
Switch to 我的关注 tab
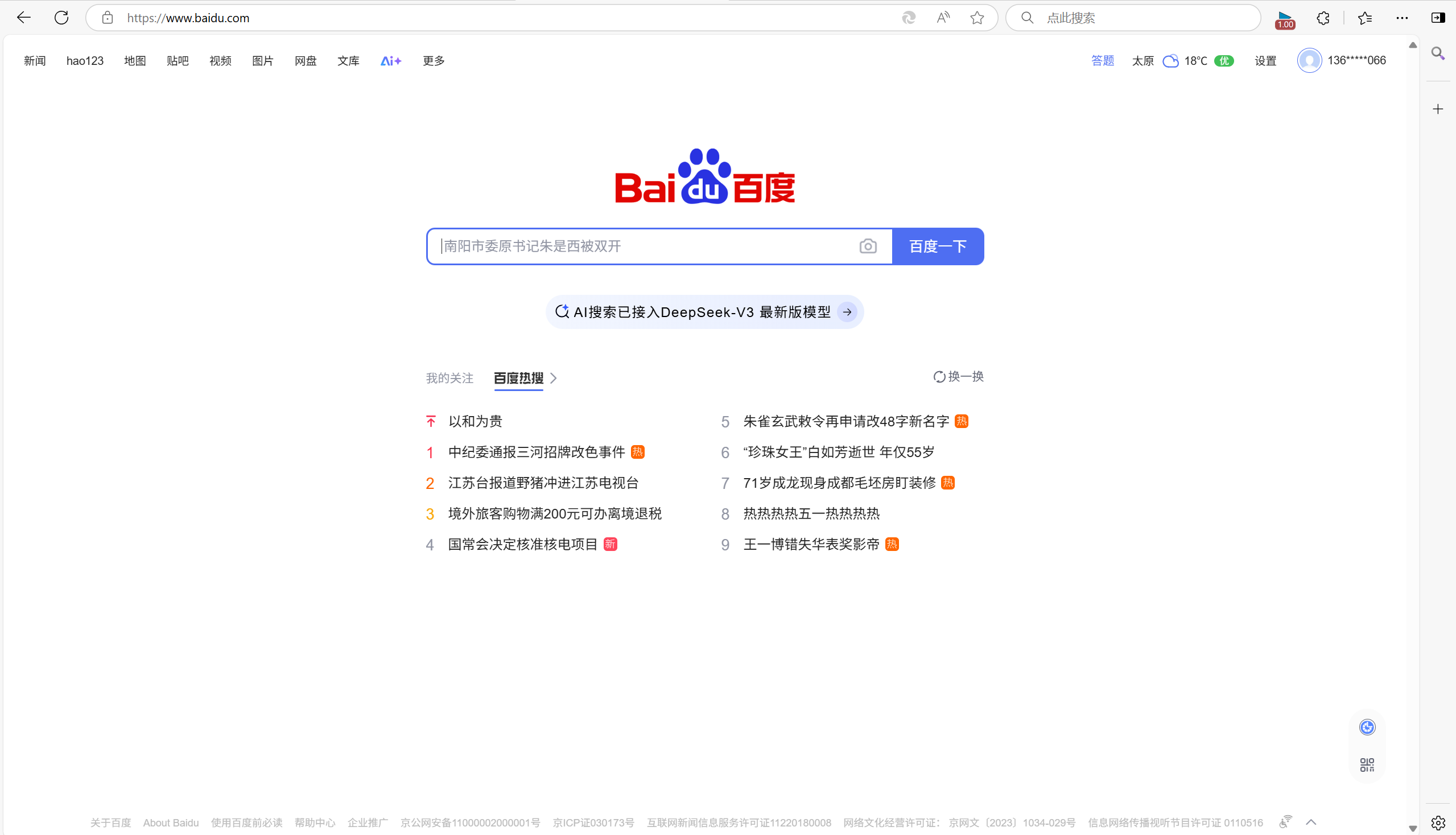click(x=449, y=379)
